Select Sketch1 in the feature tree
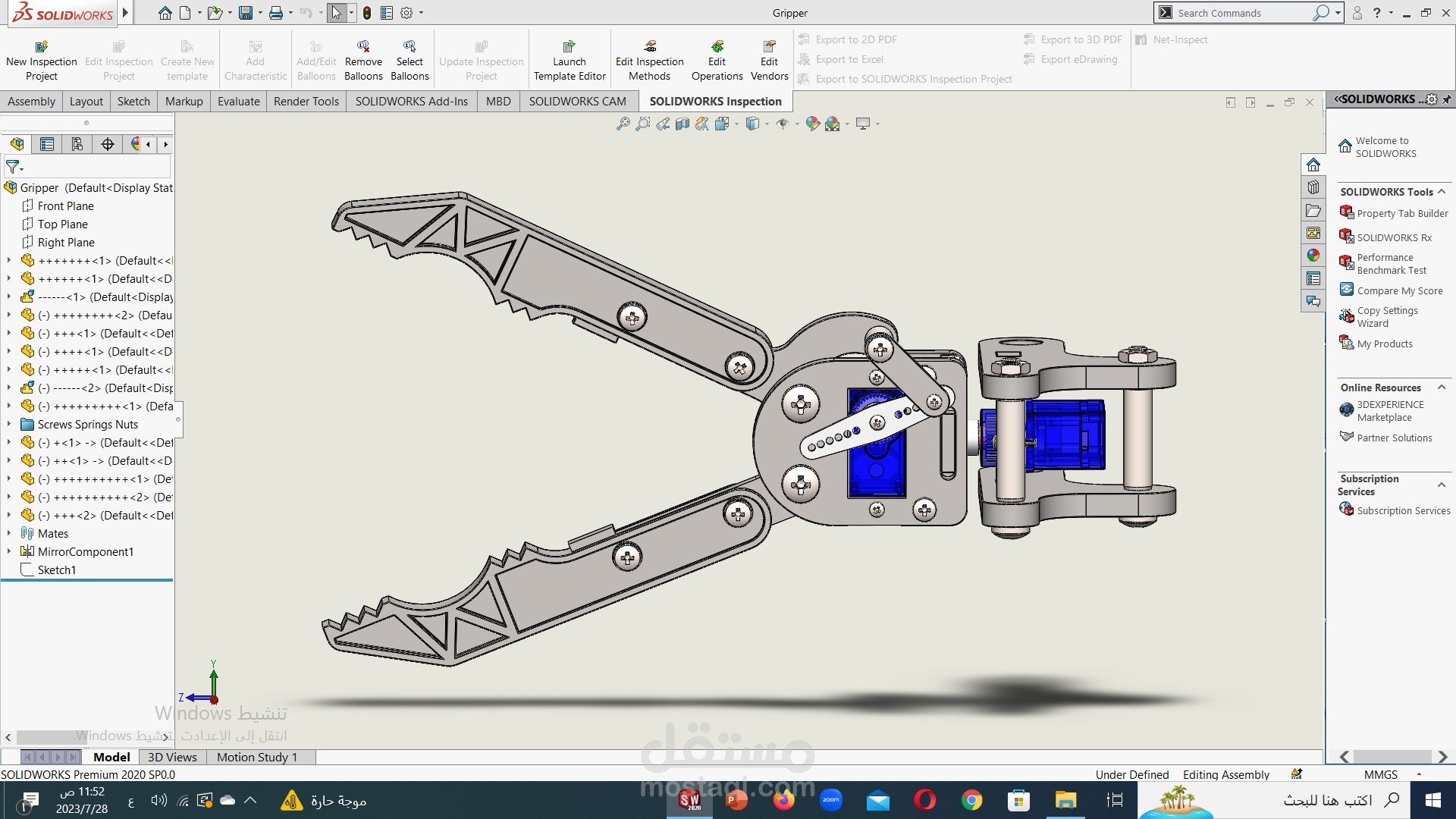This screenshot has width=1456, height=819. coord(56,570)
